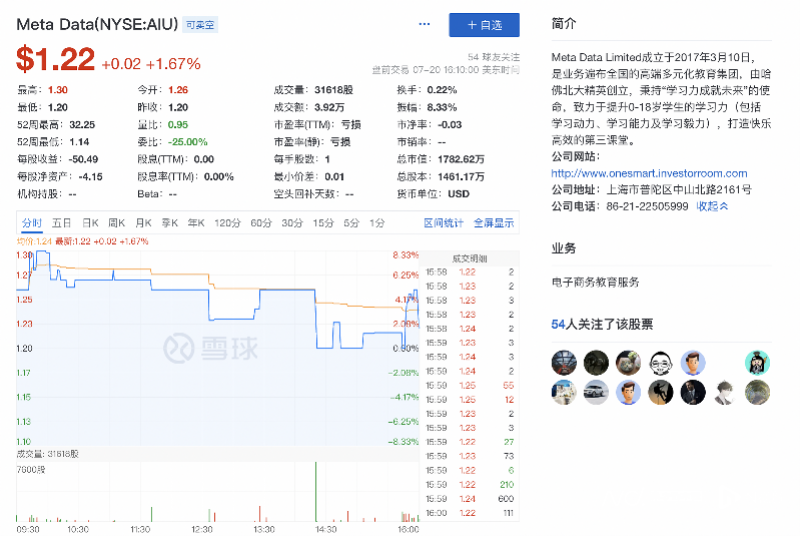Click the 每股净资产 -4.15 value
800x536 pixels.
pyautogui.click(x=90, y=176)
